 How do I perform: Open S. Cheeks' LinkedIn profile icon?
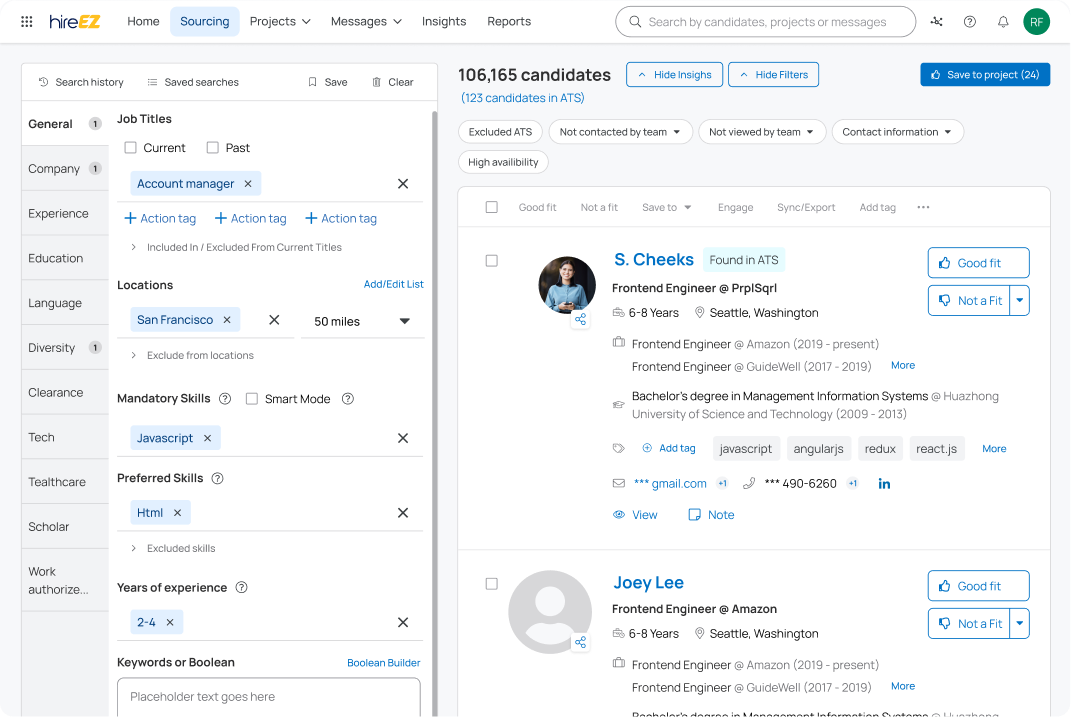point(884,484)
